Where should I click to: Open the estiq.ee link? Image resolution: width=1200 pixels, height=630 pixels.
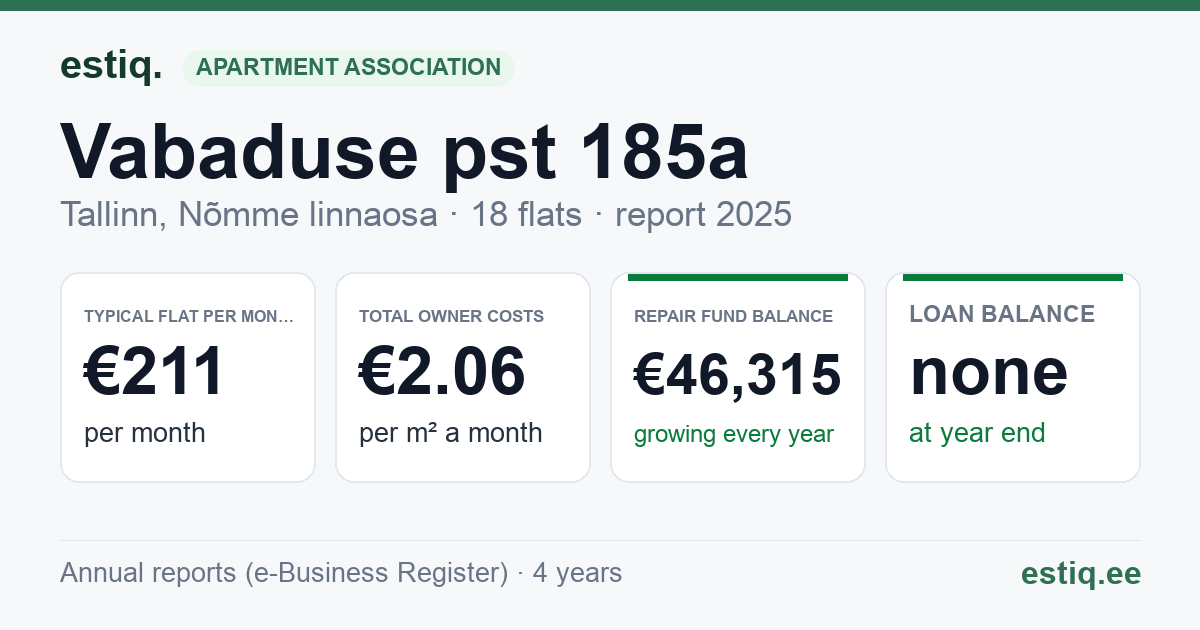(x=1081, y=573)
